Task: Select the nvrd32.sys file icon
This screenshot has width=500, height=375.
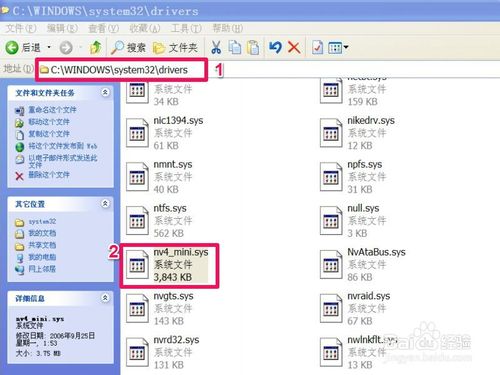Action: (137, 352)
